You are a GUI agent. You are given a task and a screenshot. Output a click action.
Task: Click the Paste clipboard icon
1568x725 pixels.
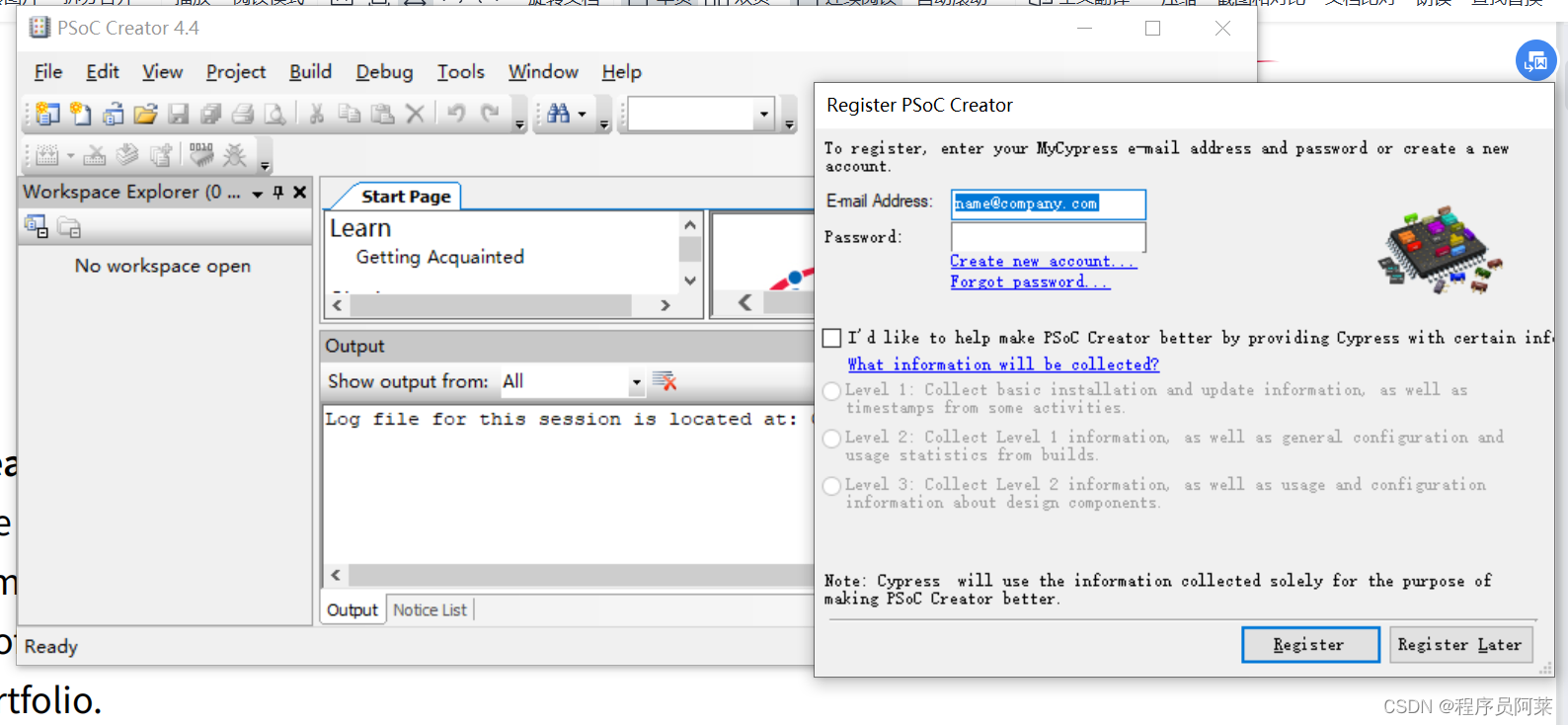tap(382, 115)
